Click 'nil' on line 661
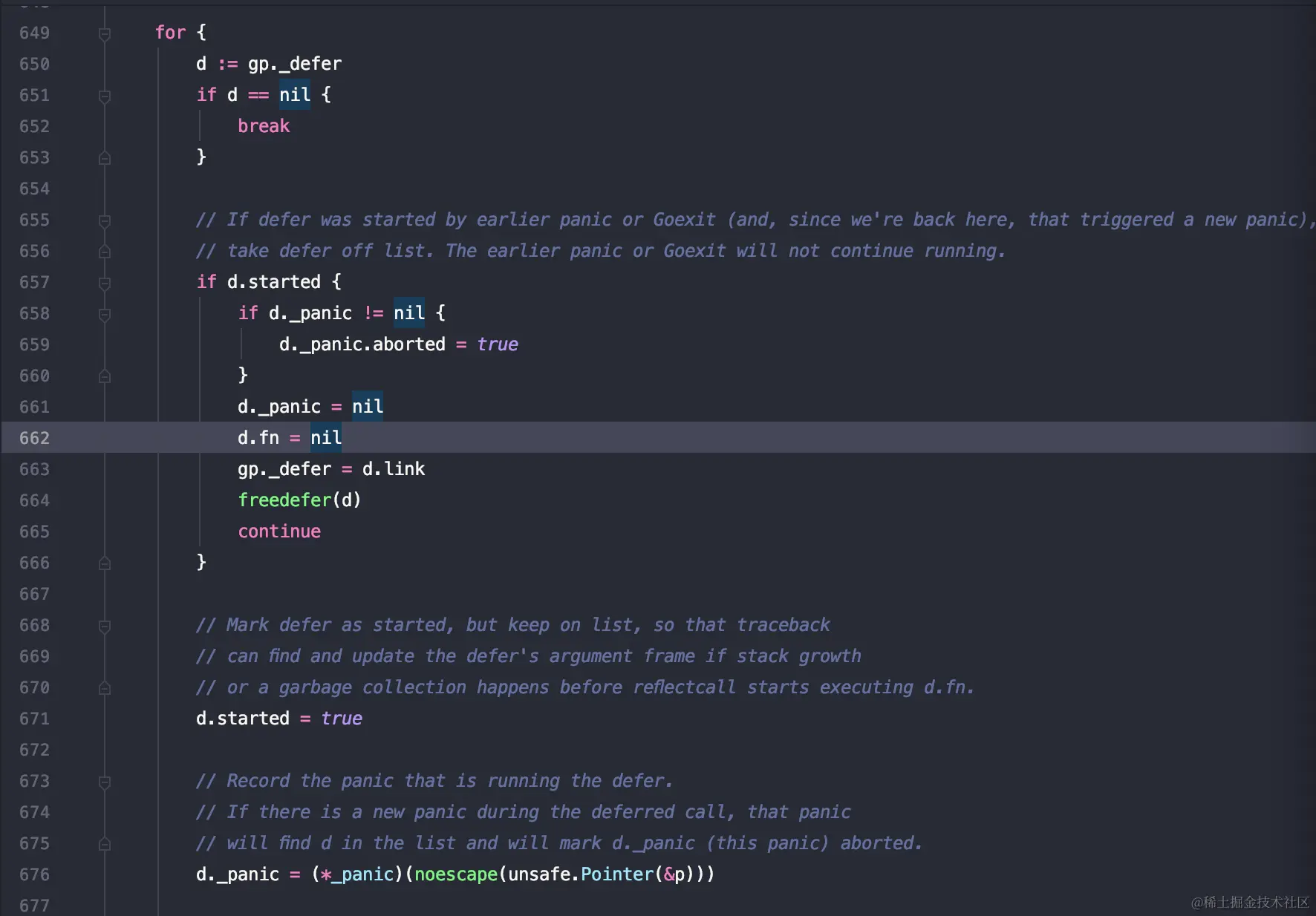Viewport: 1316px width, 916px height. coord(368,407)
